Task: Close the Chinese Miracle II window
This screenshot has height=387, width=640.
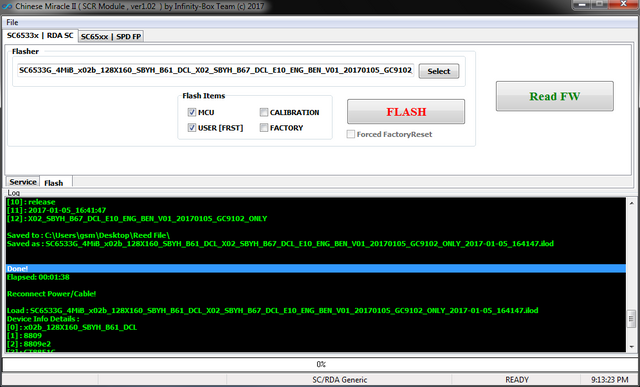Action: 623,4
